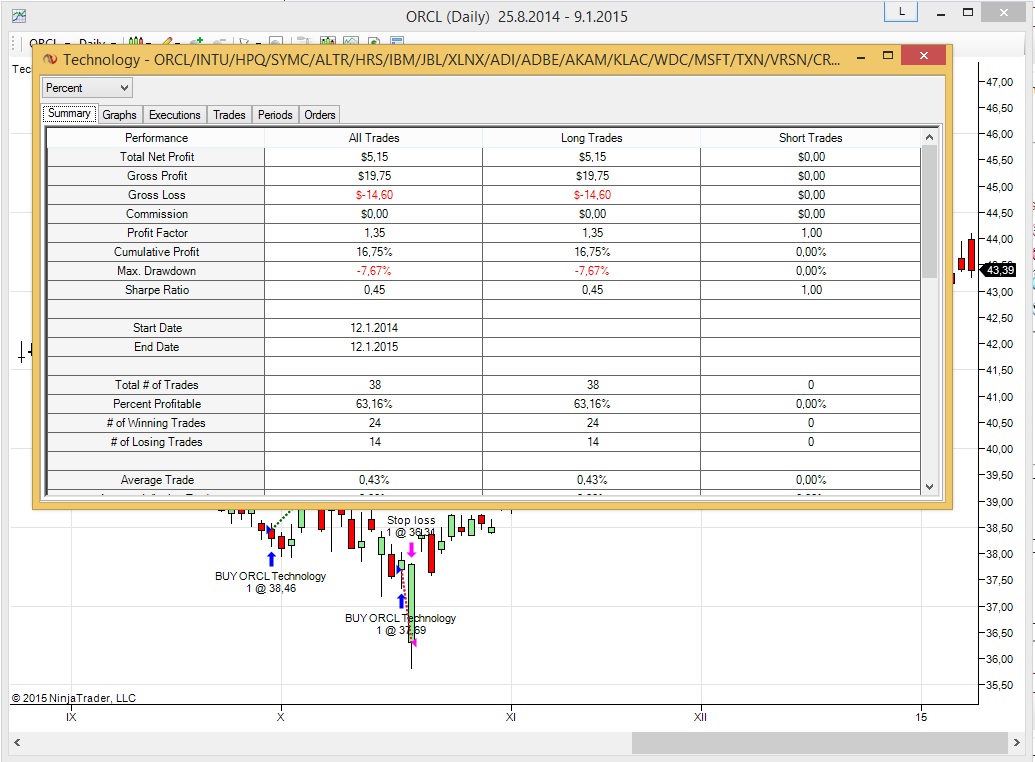Open the Executions tab

[x=174, y=115]
